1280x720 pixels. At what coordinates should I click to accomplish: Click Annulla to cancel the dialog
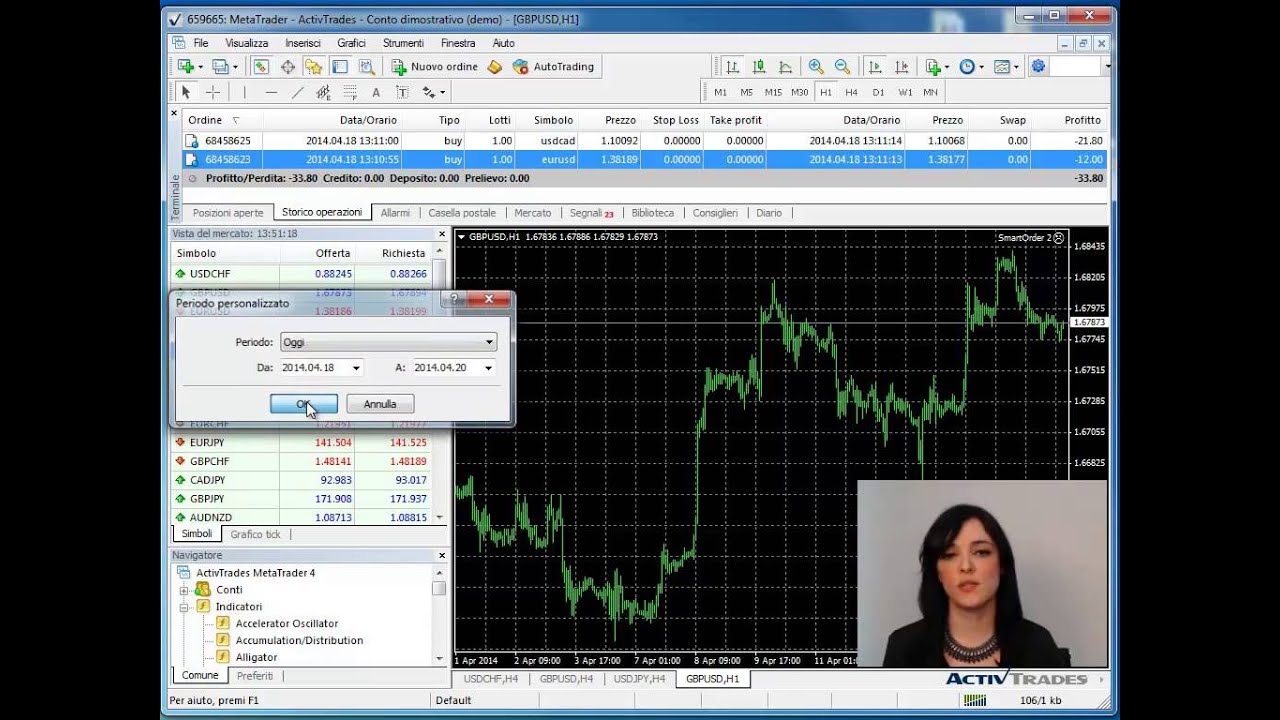tap(380, 404)
